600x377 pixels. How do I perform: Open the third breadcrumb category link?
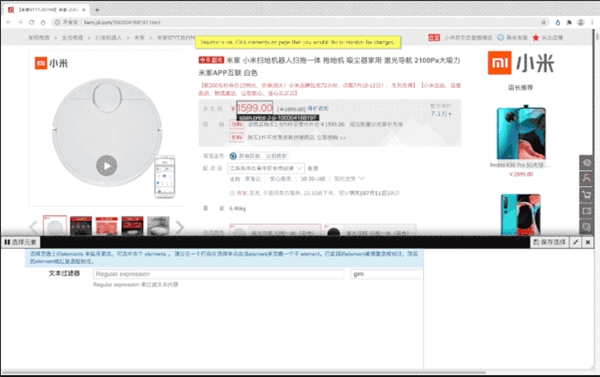pos(109,38)
